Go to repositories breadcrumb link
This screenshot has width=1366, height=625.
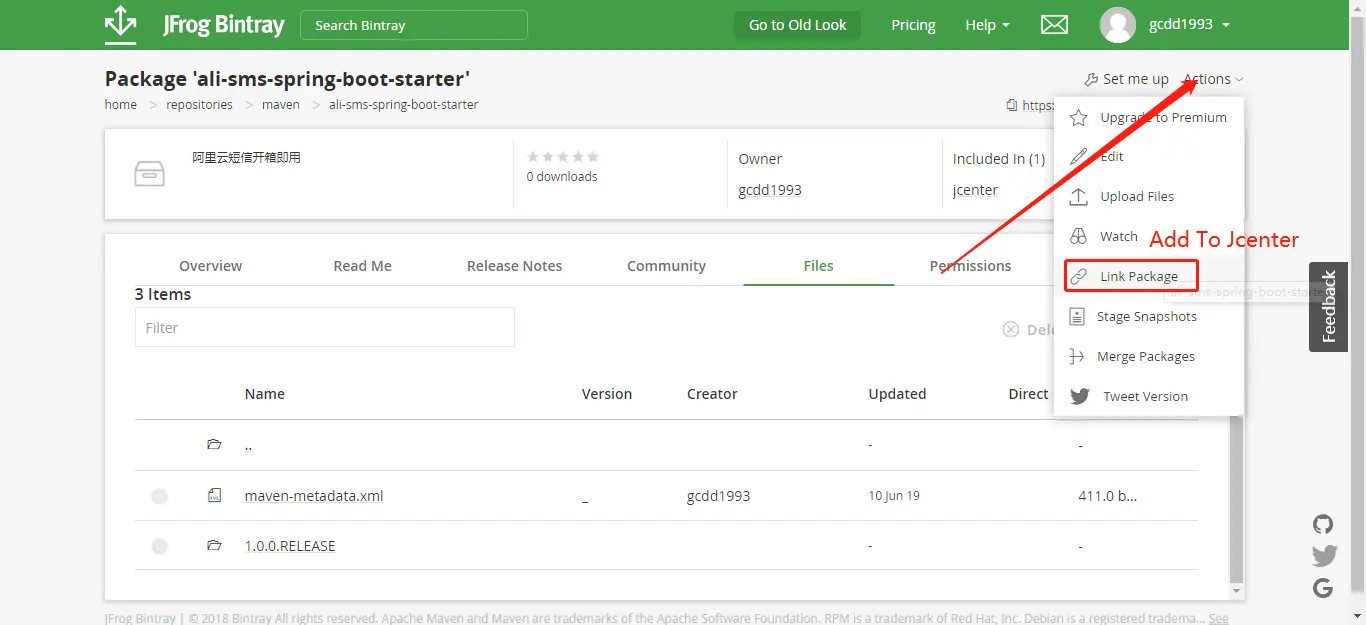pos(199,105)
